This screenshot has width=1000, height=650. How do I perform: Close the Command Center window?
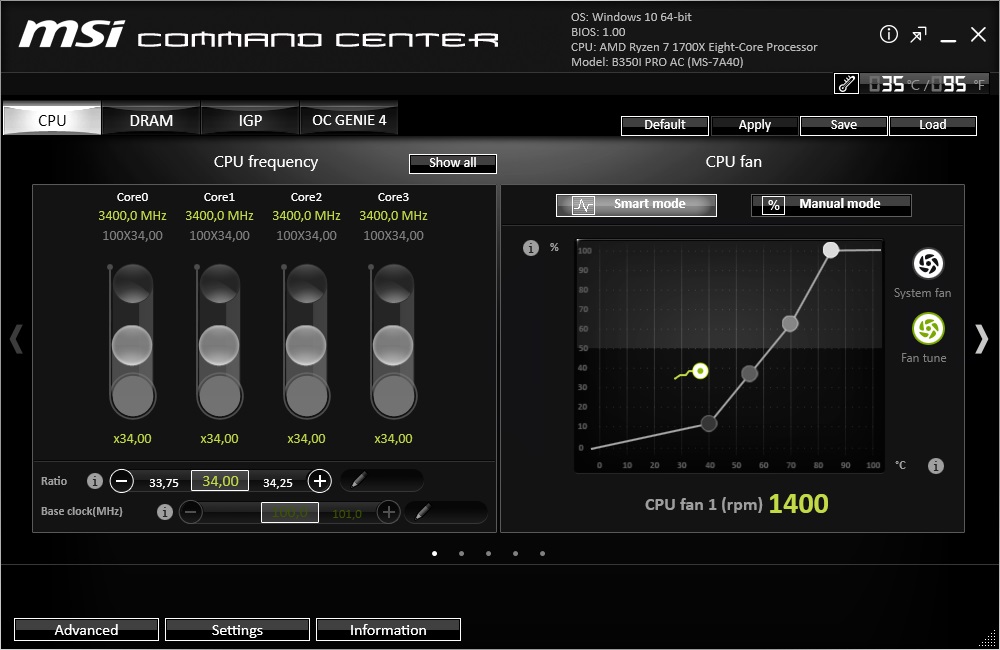tap(978, 34)
